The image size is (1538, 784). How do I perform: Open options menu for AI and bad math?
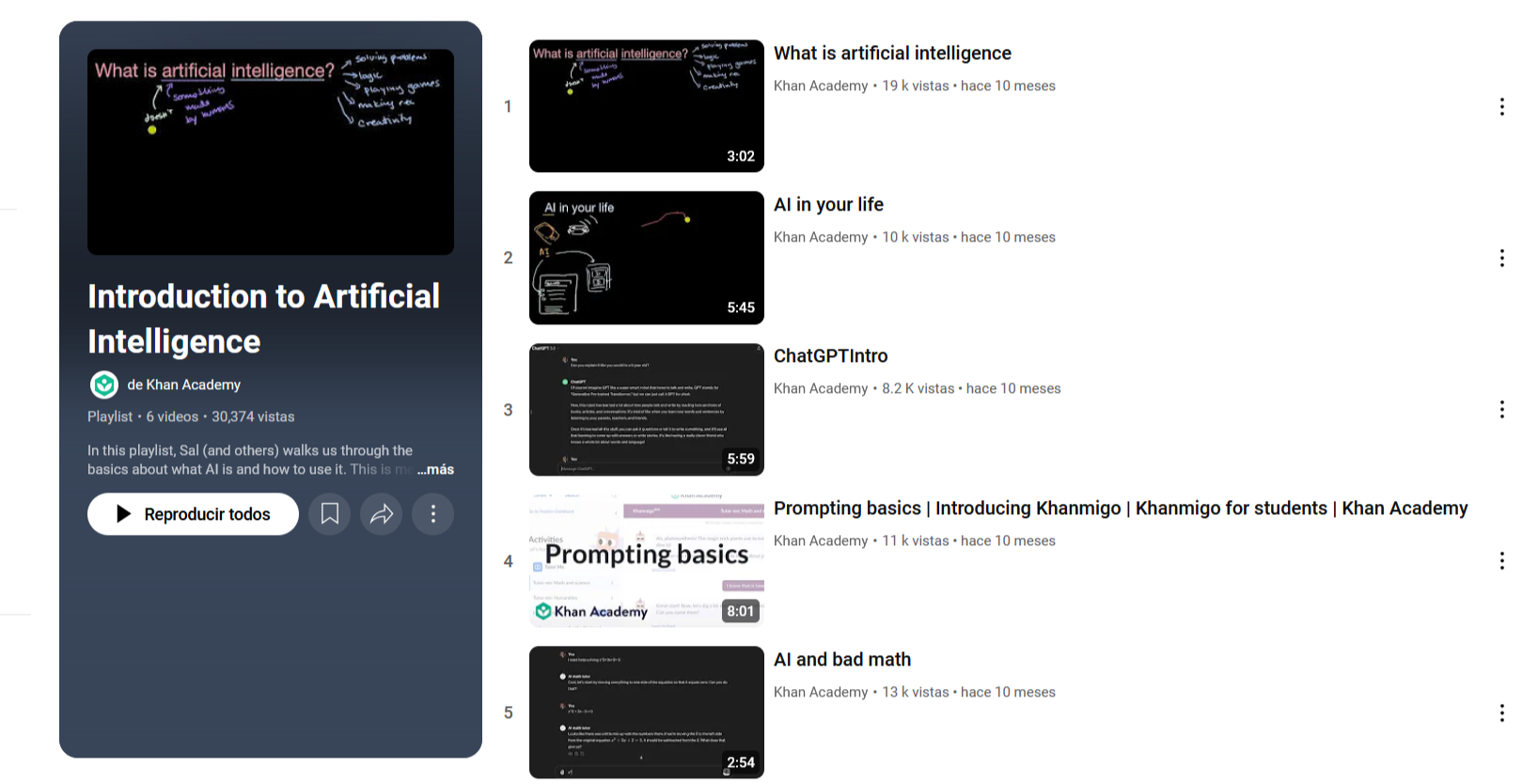coord(1502,713)
